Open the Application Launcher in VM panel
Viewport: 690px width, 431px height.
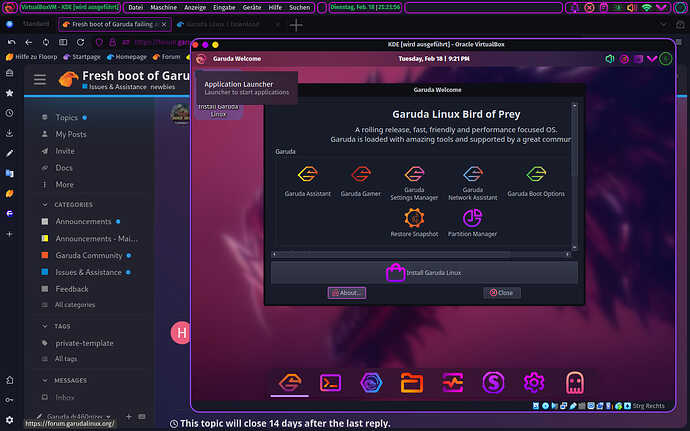pos(201,59)
